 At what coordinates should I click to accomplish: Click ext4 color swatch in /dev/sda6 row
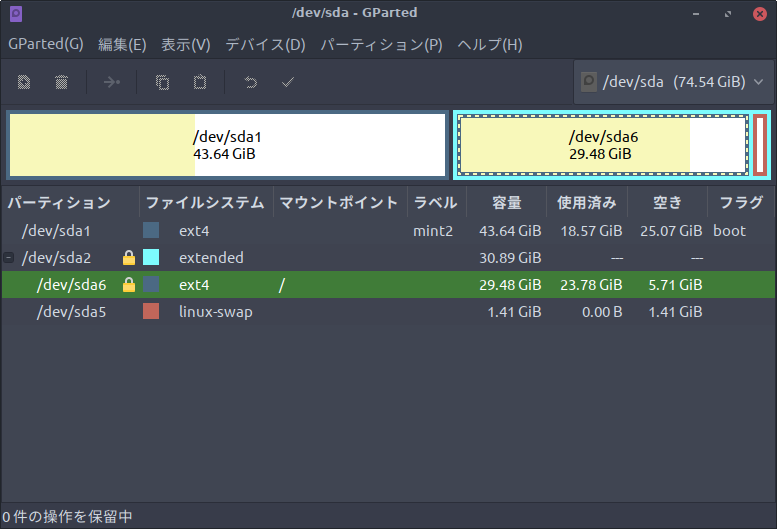(151, 285)
